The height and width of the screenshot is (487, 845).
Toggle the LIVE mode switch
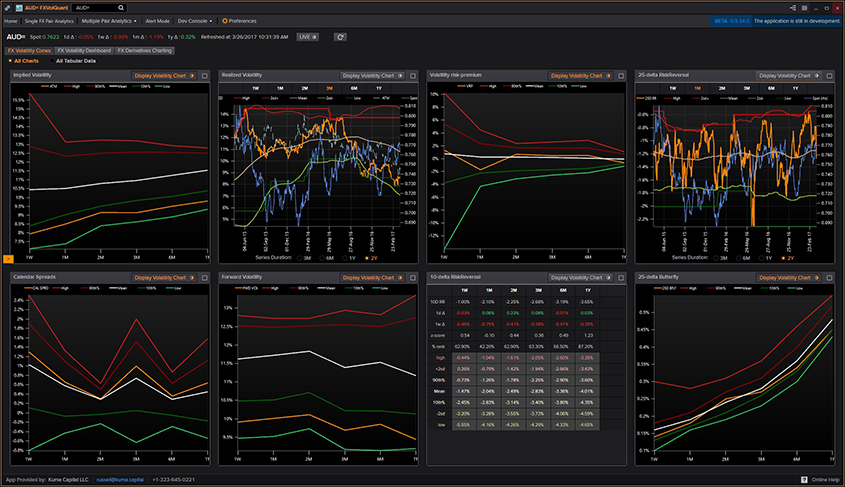(307, 37)
